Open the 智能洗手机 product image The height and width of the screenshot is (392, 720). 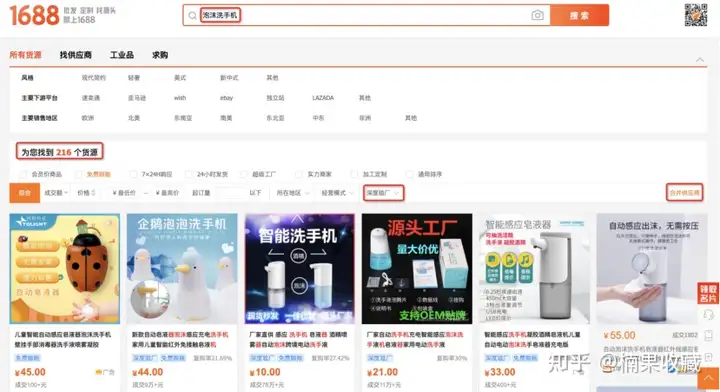(x=299, y=269)
